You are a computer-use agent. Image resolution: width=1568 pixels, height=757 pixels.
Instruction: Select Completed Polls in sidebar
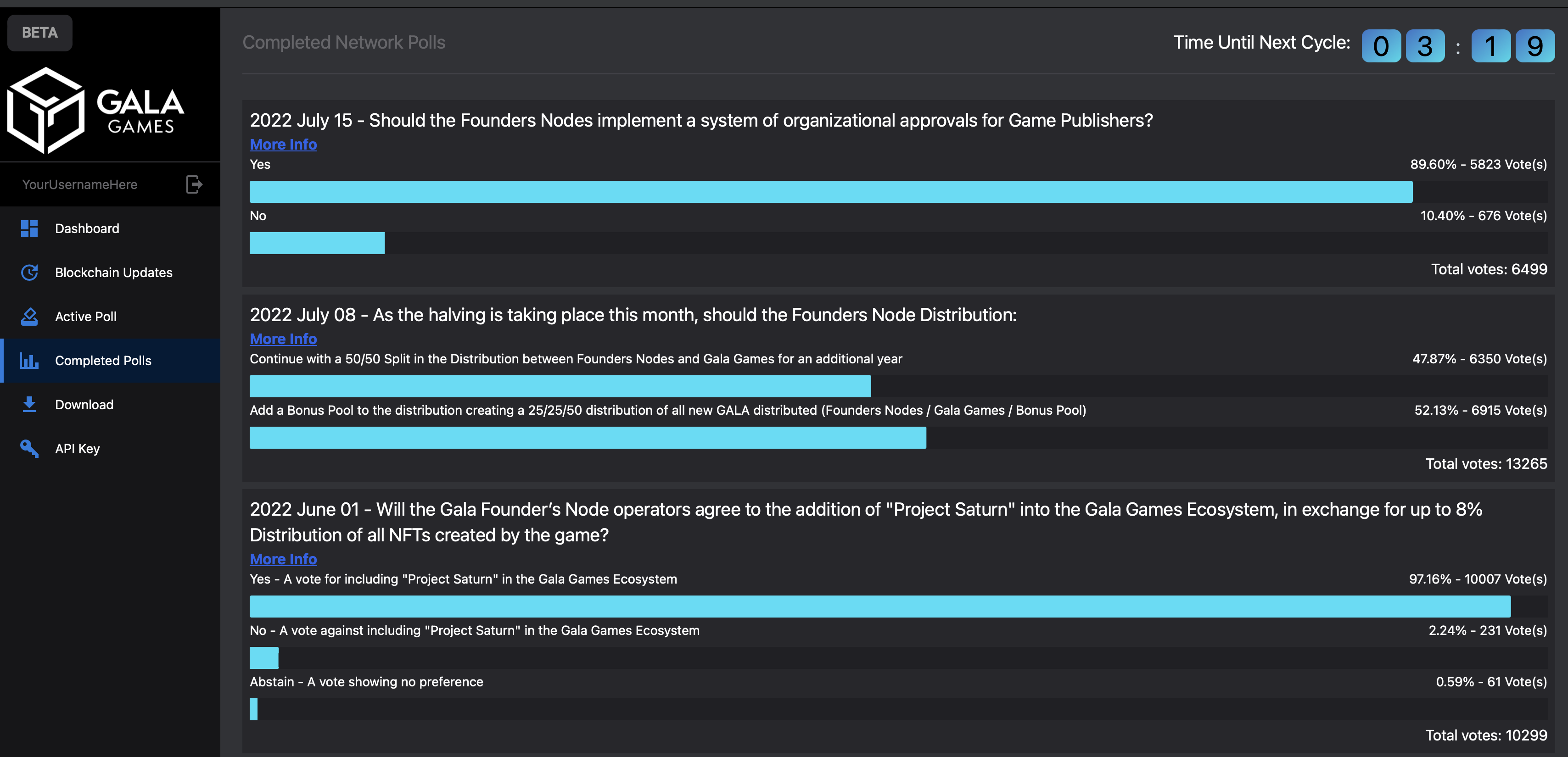[x=111, y=360]
